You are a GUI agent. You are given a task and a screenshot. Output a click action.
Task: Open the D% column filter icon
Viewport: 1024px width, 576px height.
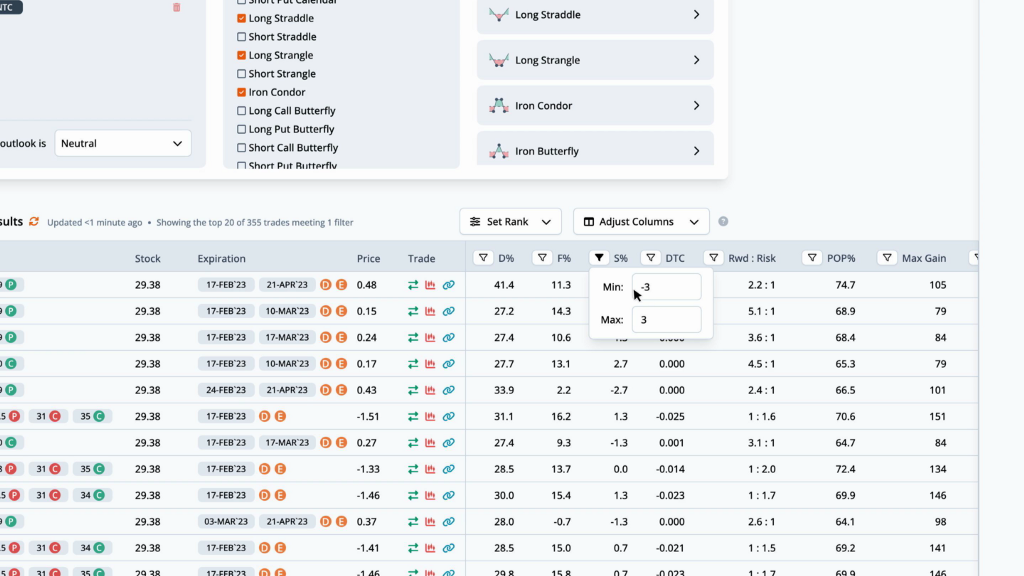pos(483,258)
